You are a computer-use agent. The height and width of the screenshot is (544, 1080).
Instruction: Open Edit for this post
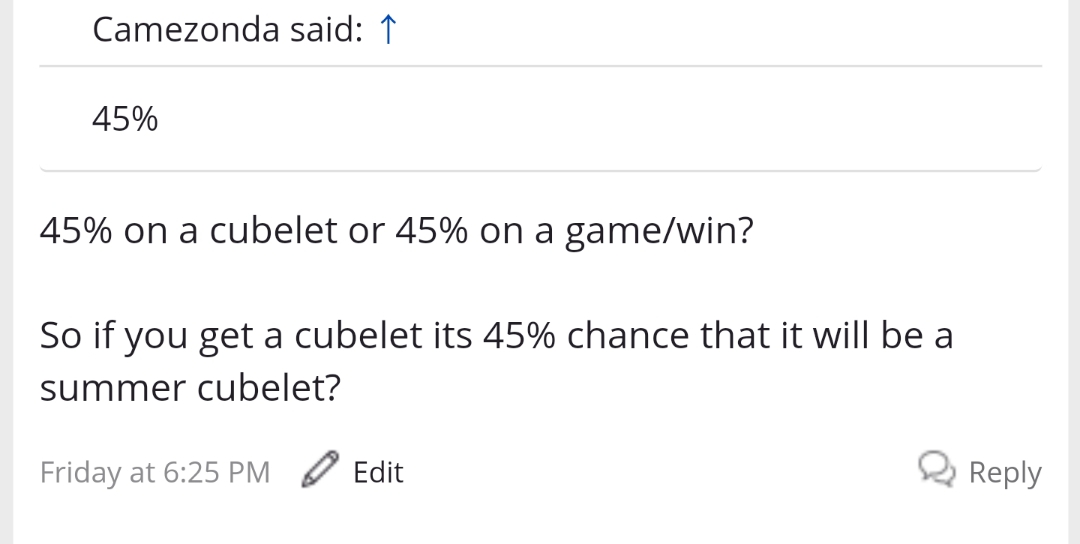tap(377, 472)
